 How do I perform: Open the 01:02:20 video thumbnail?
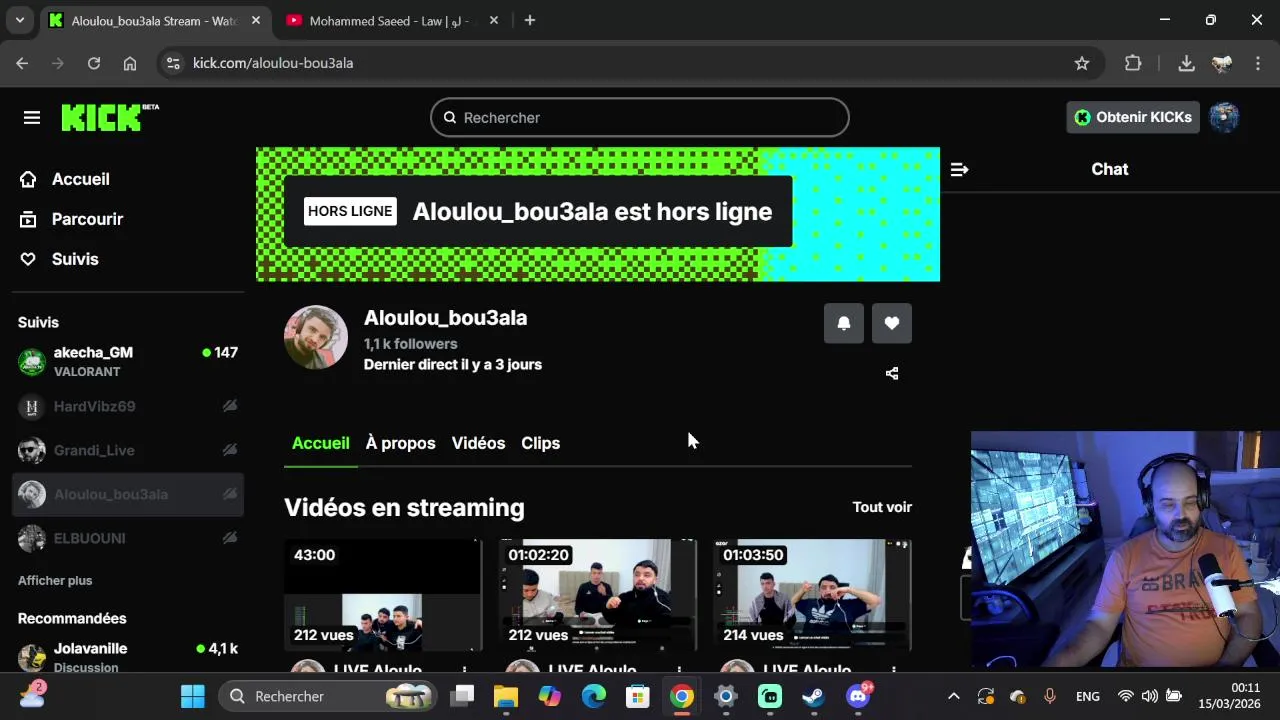pyautogui.click(x=598, y=595)
